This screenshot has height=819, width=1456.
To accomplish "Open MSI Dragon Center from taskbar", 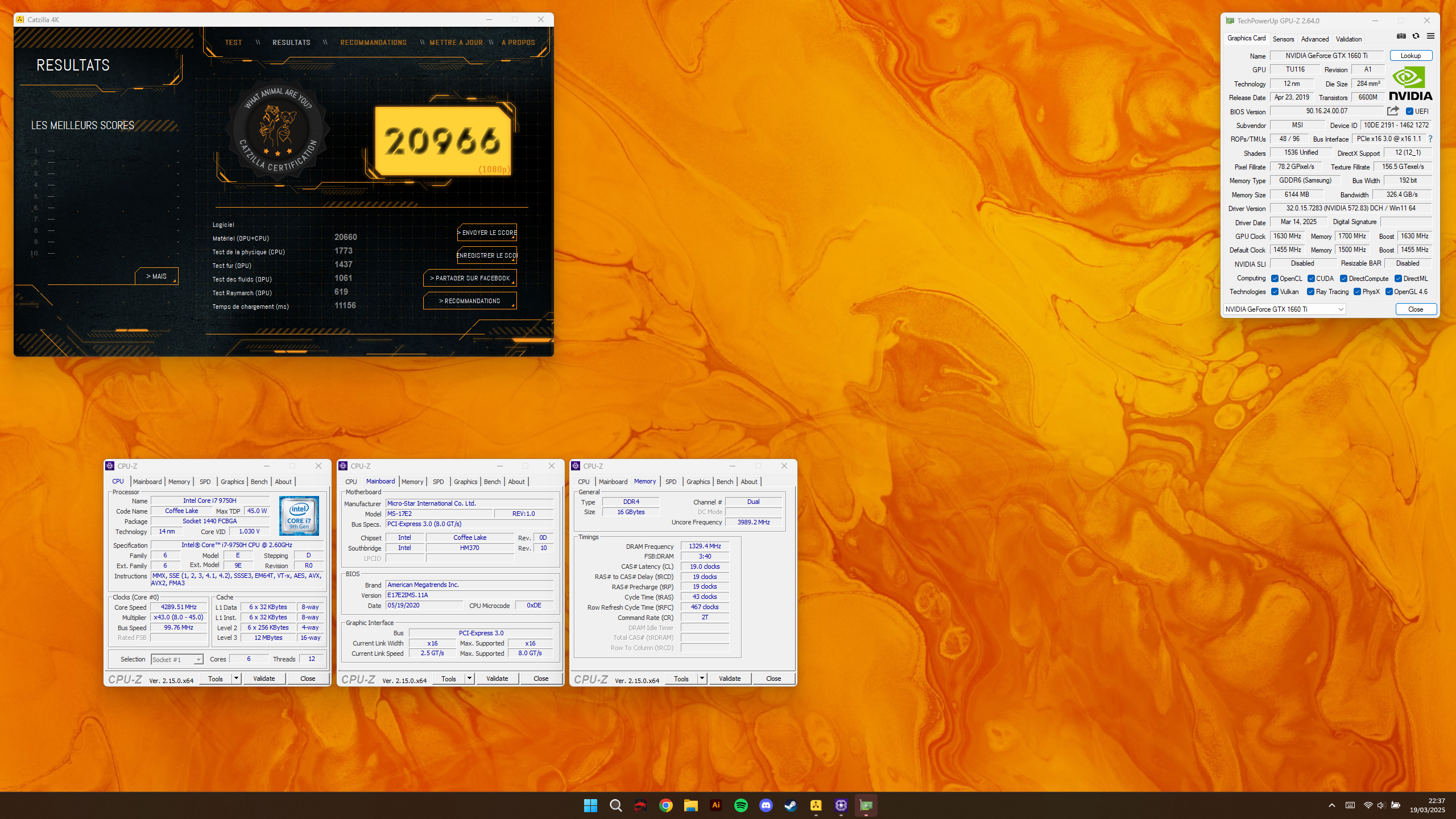I will pos(640,805).
